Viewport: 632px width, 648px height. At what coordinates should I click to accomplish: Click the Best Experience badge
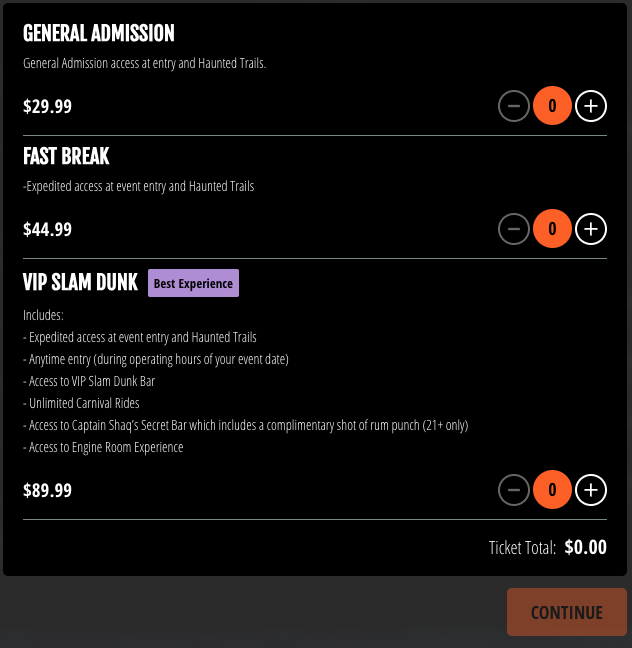(x=193, y=283)
